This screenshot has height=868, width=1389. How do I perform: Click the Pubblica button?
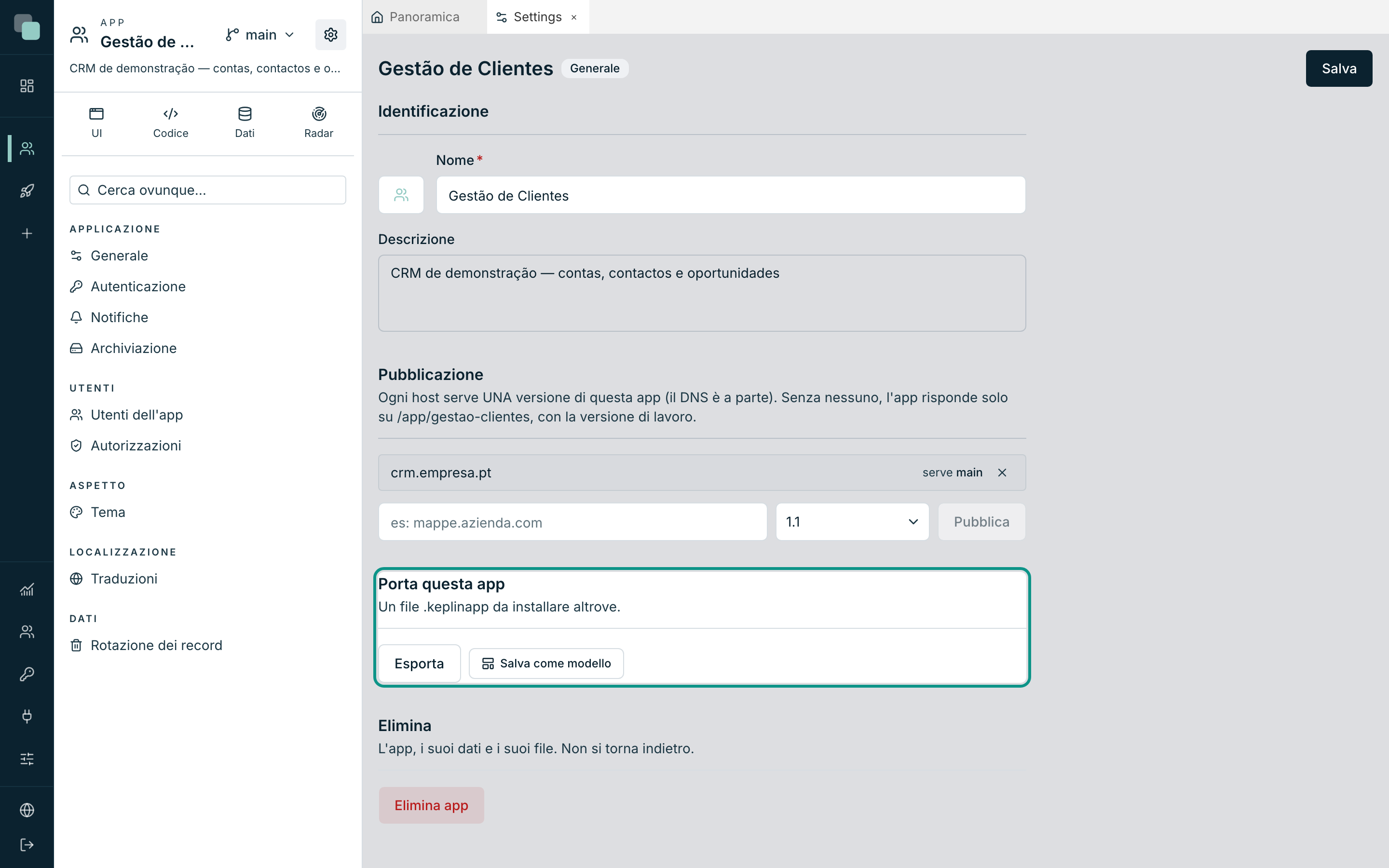click(981, 522)
